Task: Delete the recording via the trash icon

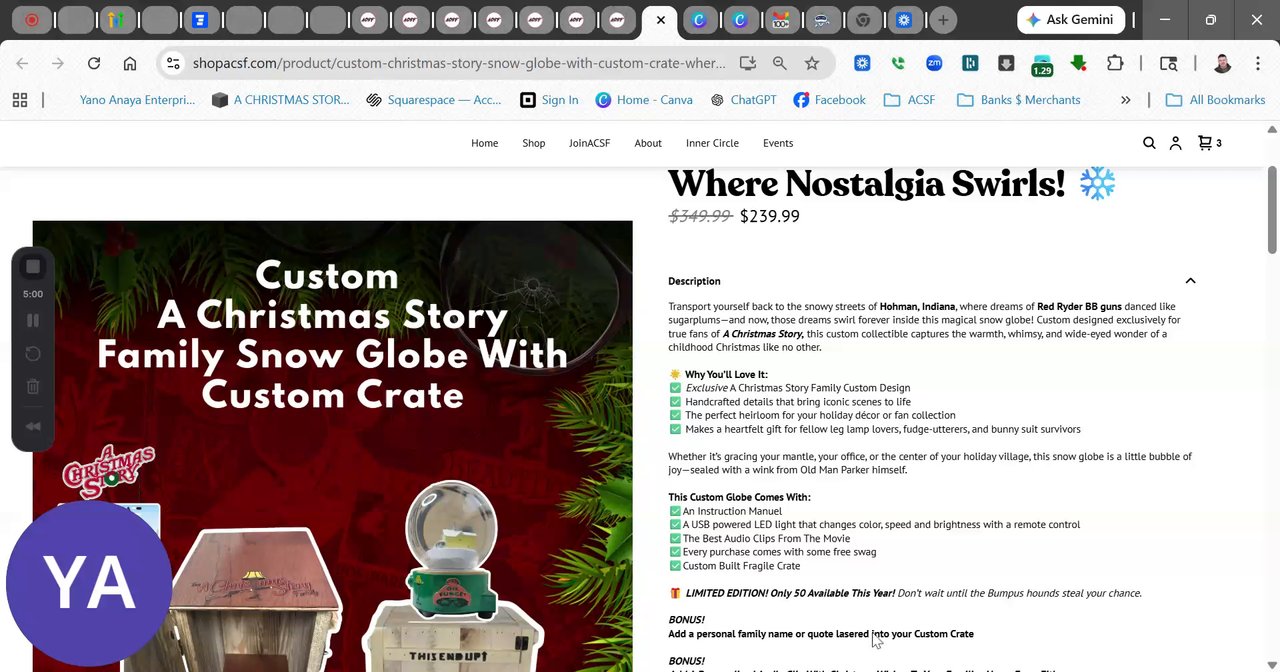Action: pos(33,387)
